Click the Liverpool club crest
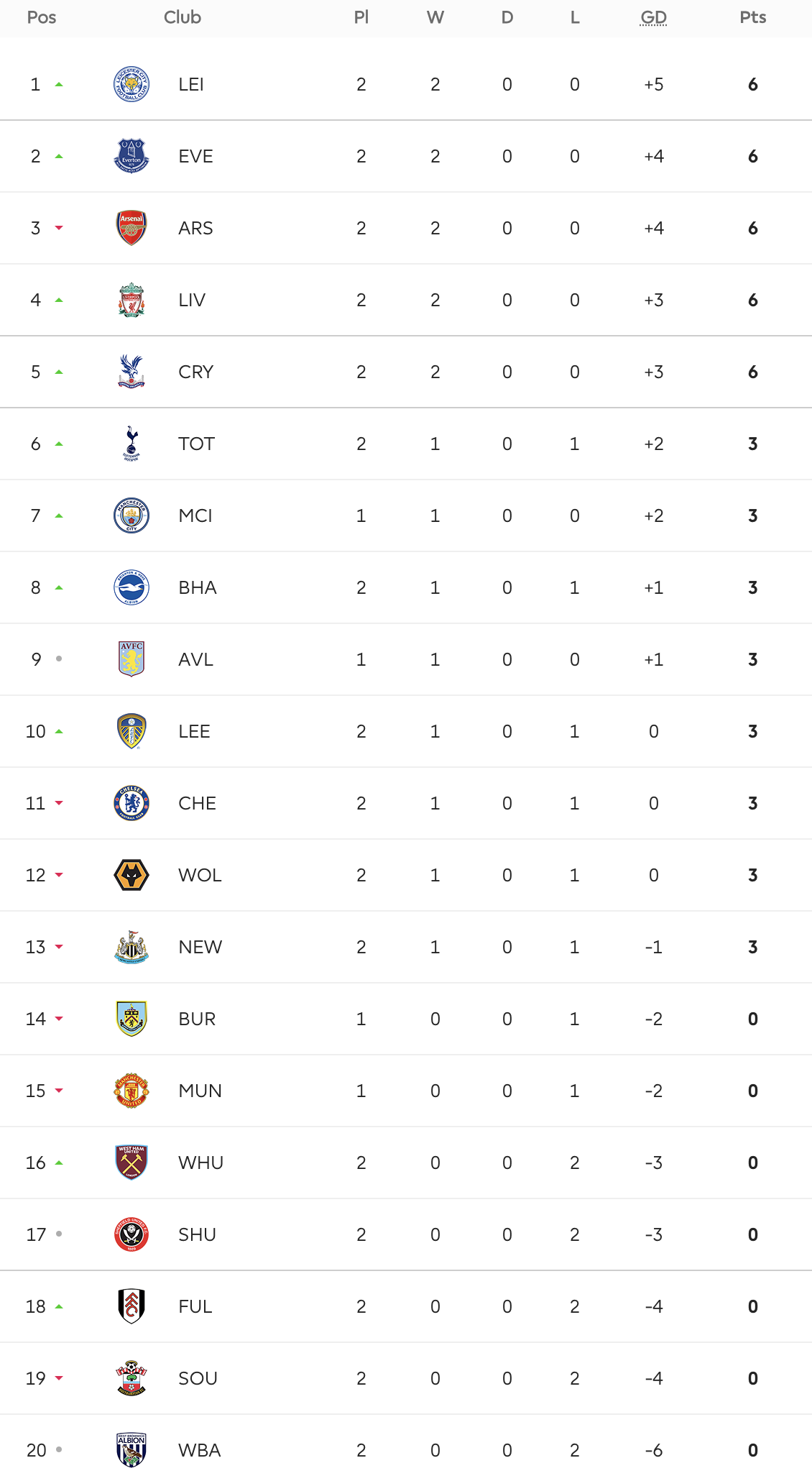This screenshot has height=1481, width=812. (x=132, y=300)
